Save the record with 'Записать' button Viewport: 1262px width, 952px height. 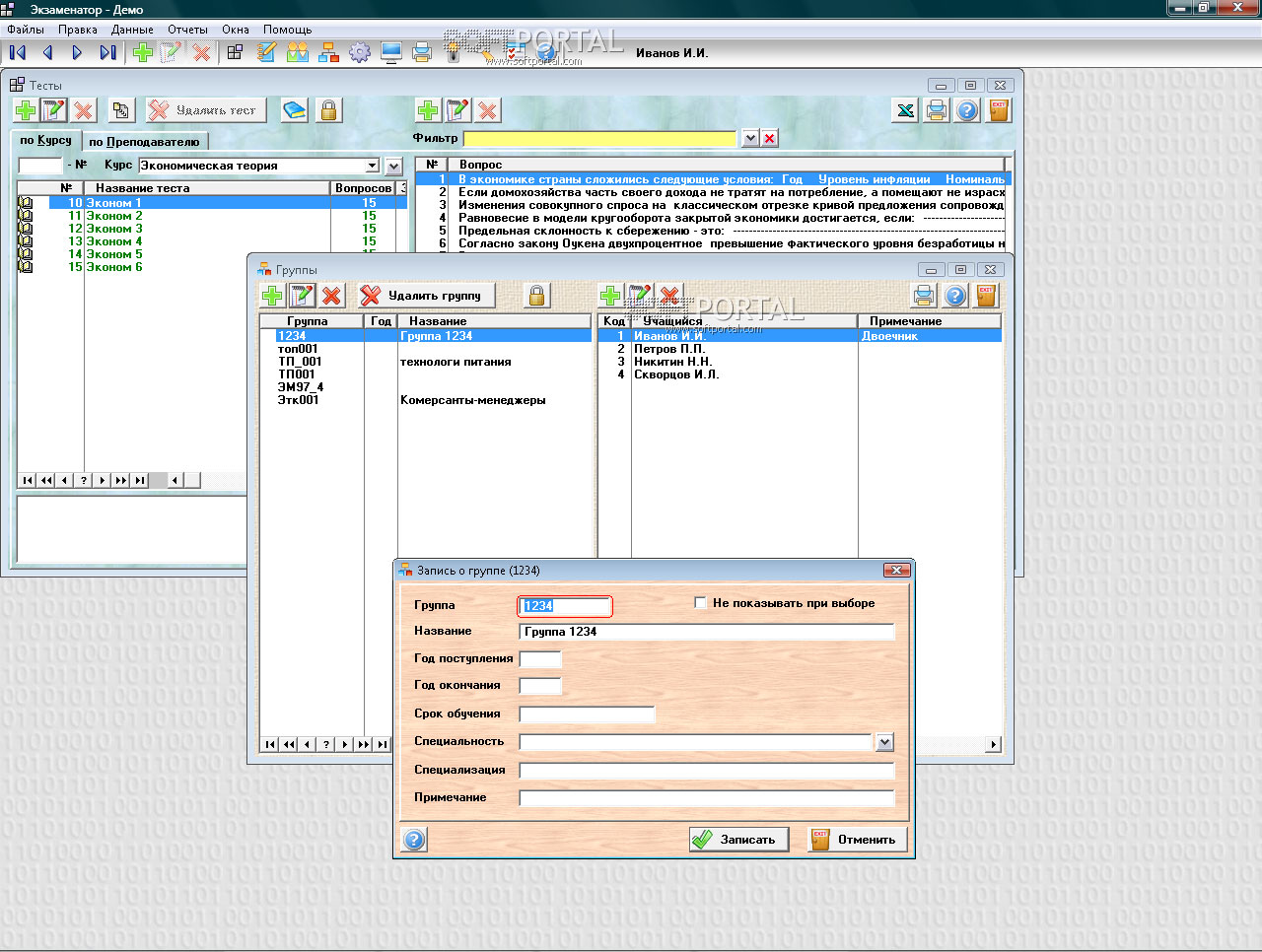738,840
